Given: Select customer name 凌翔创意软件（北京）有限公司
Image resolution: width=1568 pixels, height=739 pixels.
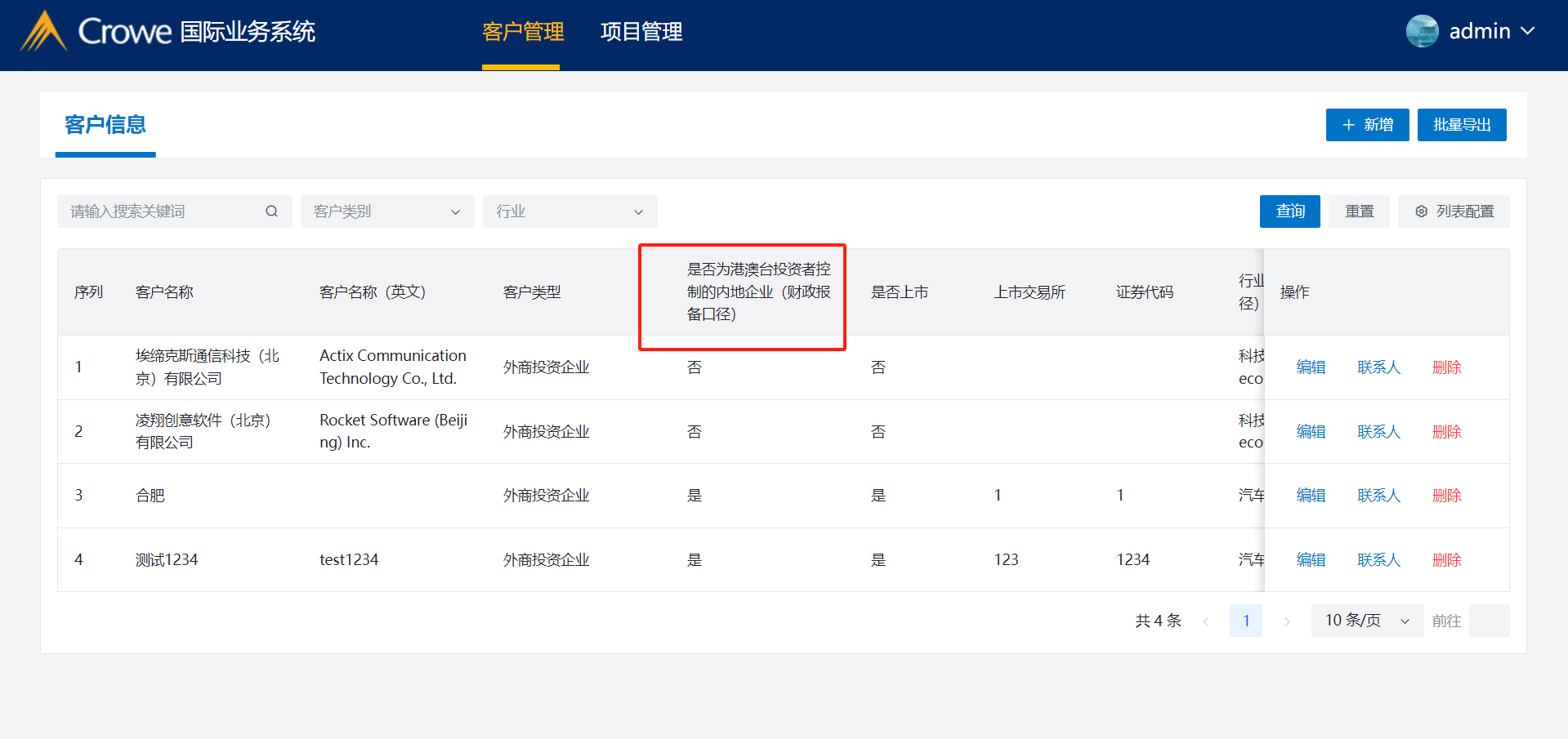Looking at the screenshot, I should tap(203, 431).
